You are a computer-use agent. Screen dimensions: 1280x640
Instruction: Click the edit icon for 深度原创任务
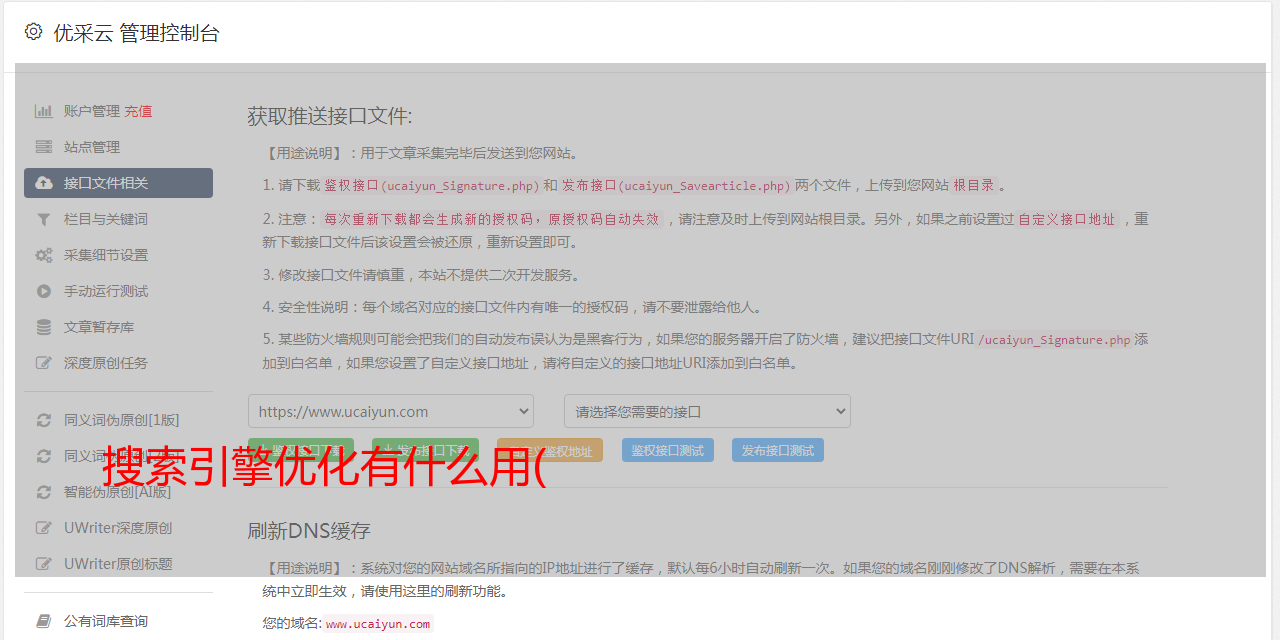(x=44, y=363)
